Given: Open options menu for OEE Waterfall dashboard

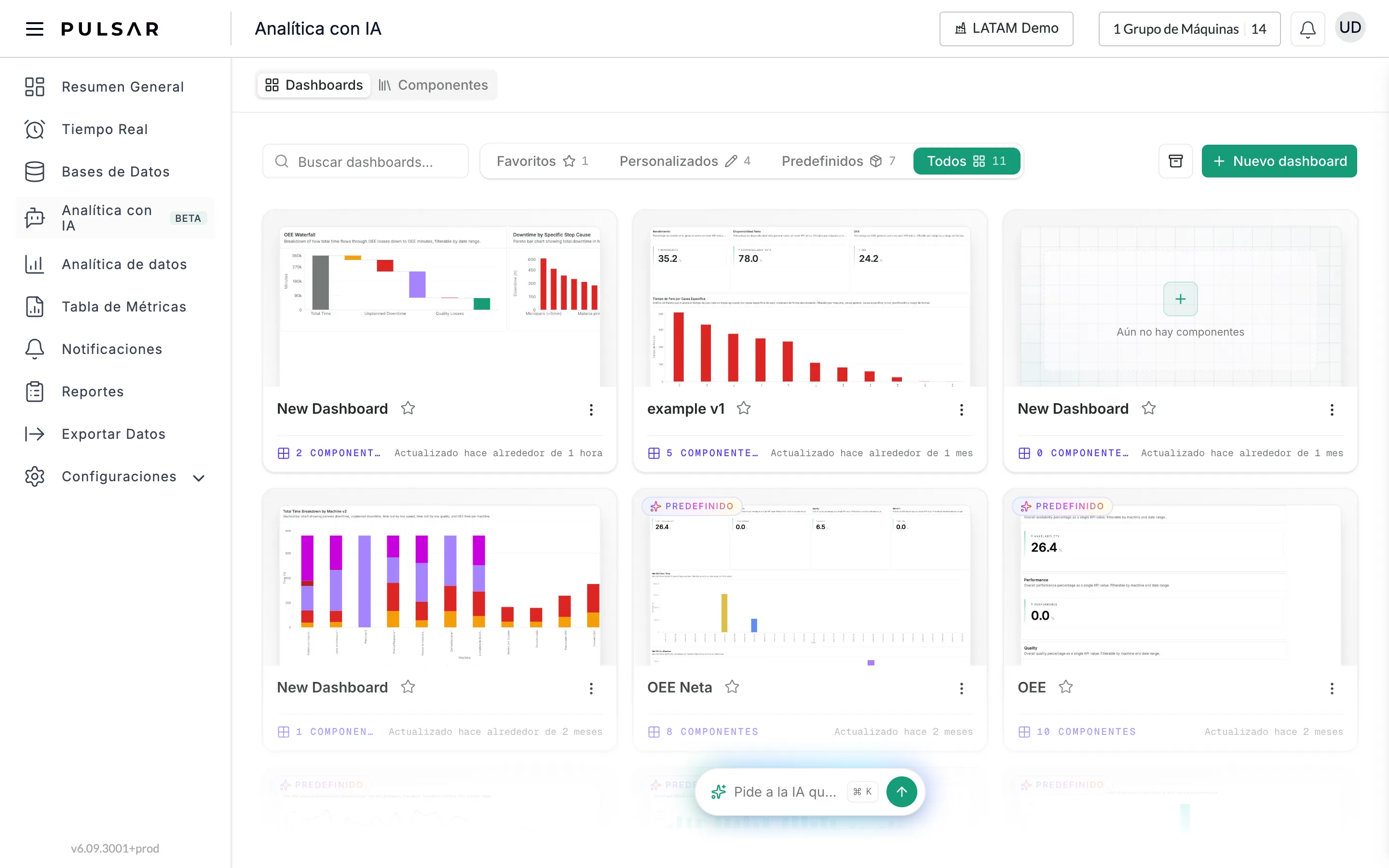Looking at the screenshot, I should tap(591, 409).
